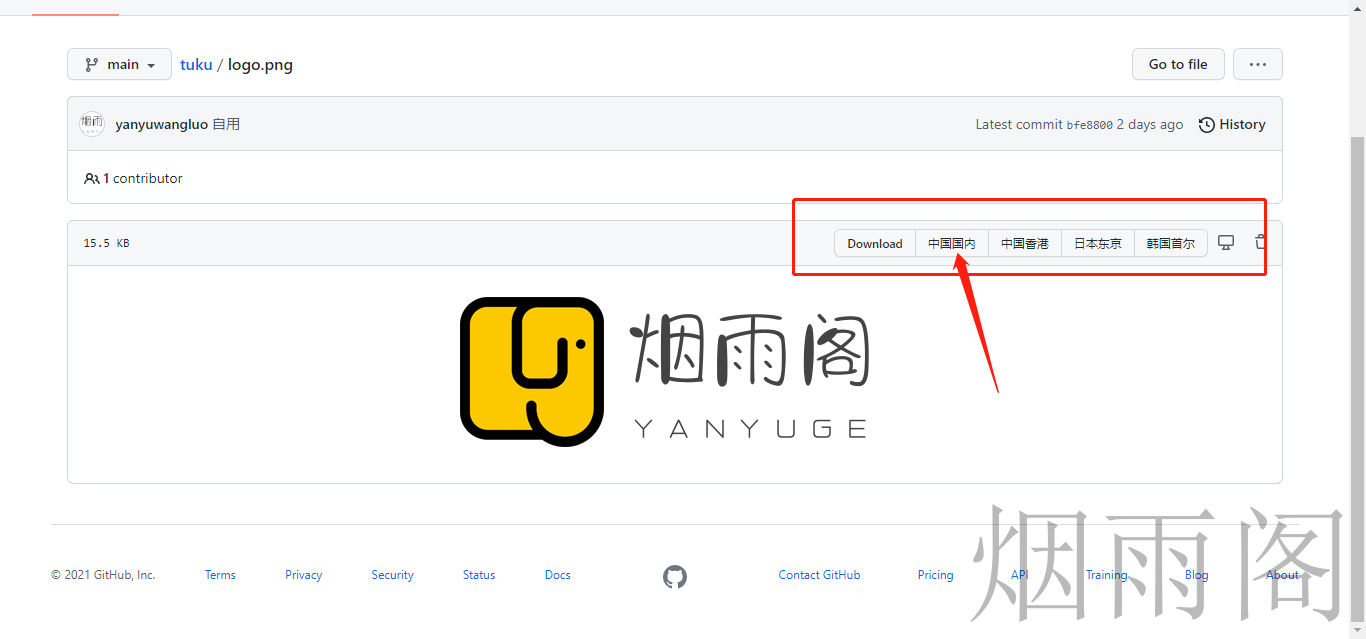Viewport: 1366px width, 639px height.
Task: Click the 韩国首尔 download mirror button
Action: tap(1171, 243)
